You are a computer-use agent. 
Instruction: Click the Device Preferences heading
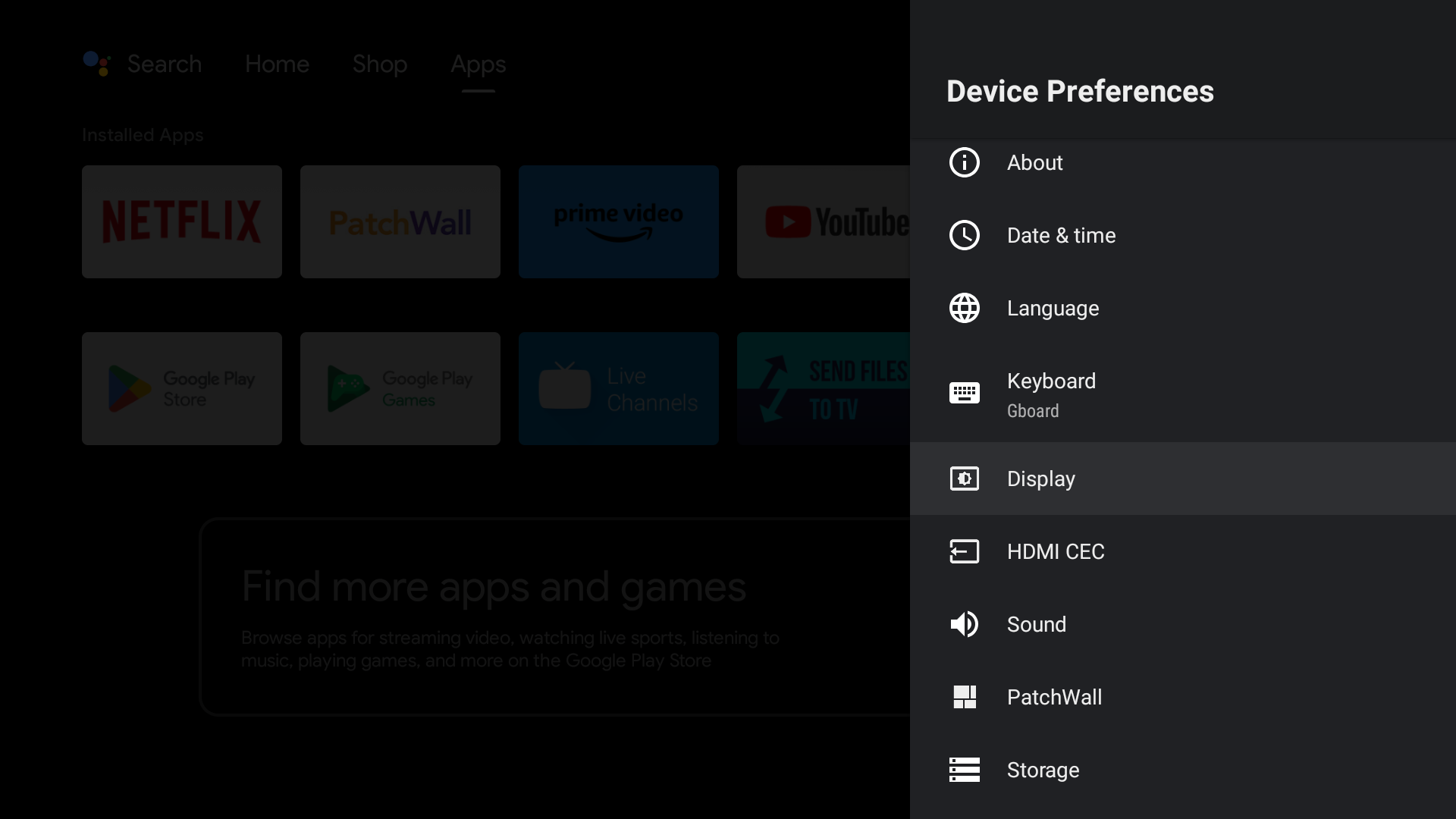(1080, 91)
